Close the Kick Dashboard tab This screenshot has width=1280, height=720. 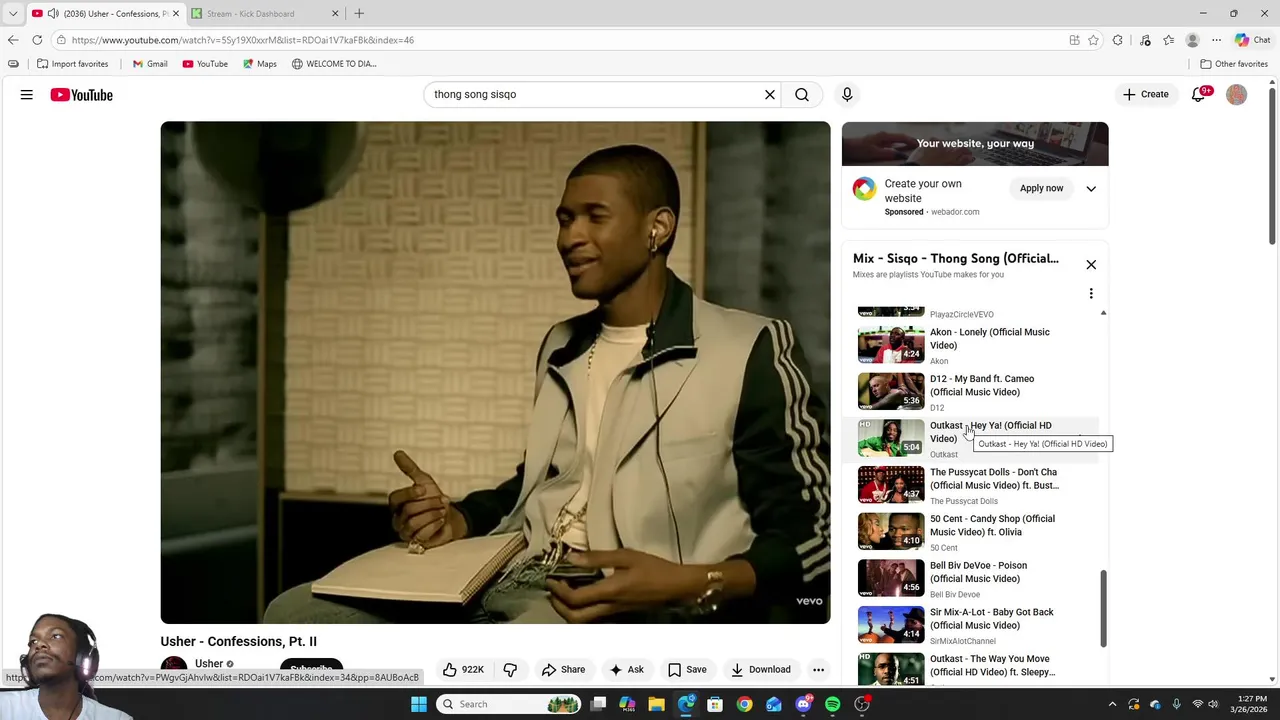click(335, 13)
